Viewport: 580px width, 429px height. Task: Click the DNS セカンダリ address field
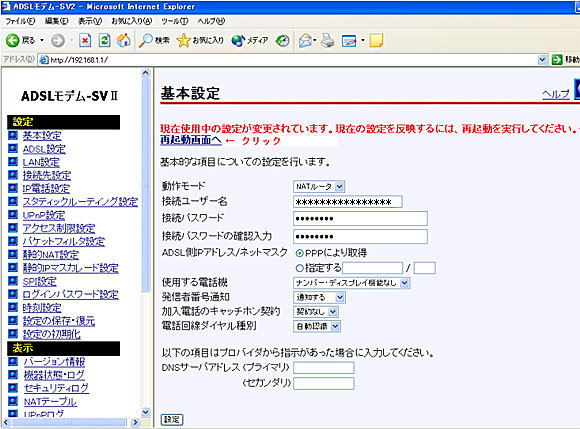(x=324, y=383)
